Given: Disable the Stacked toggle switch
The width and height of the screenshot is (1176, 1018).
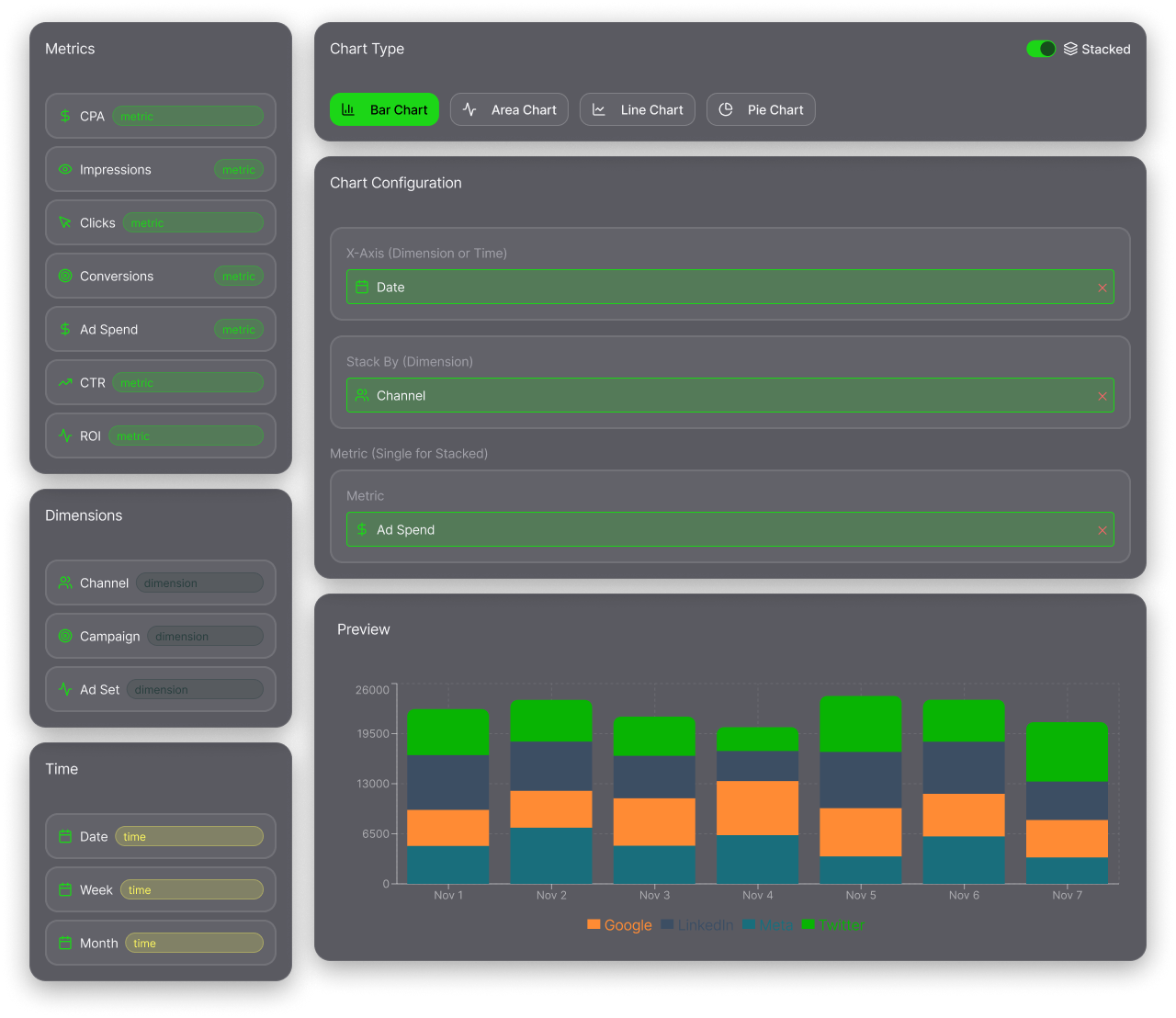Looking at the screenshot, I should (x=1040, y=49).
